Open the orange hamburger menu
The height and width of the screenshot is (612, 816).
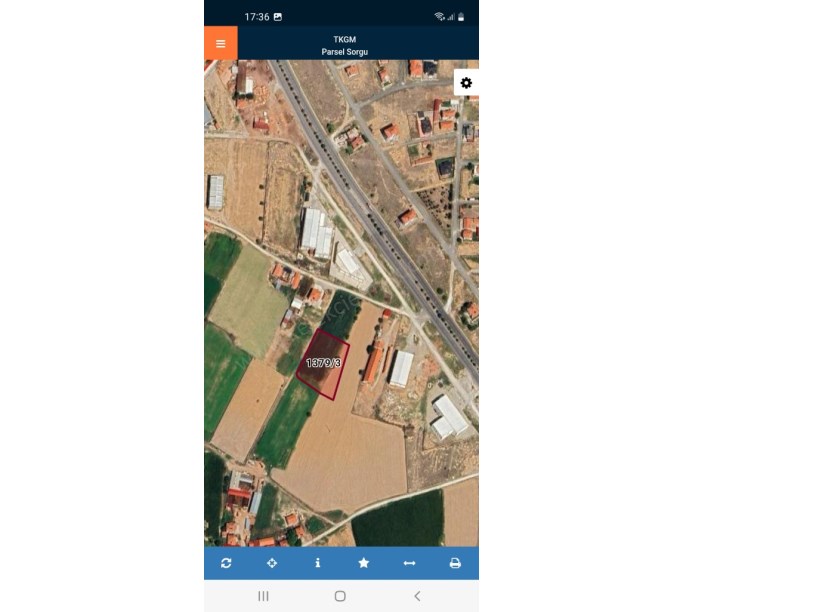pyautogui.click(x=221, y=43)
